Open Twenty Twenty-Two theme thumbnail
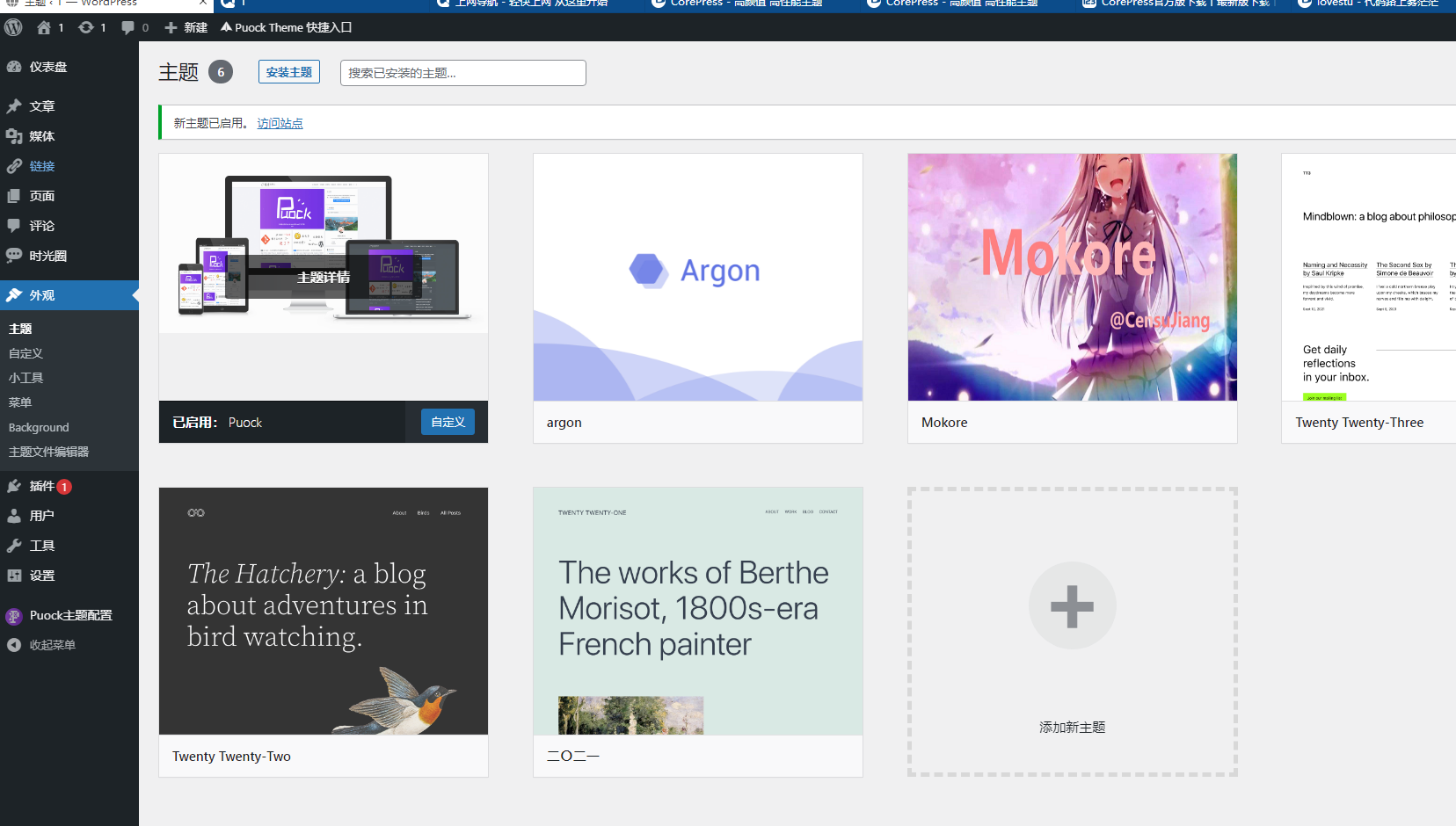 point(324,612)
